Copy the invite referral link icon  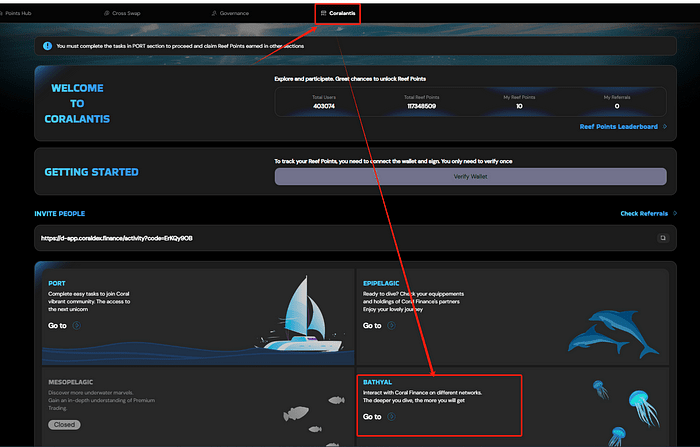click(663, 238)
